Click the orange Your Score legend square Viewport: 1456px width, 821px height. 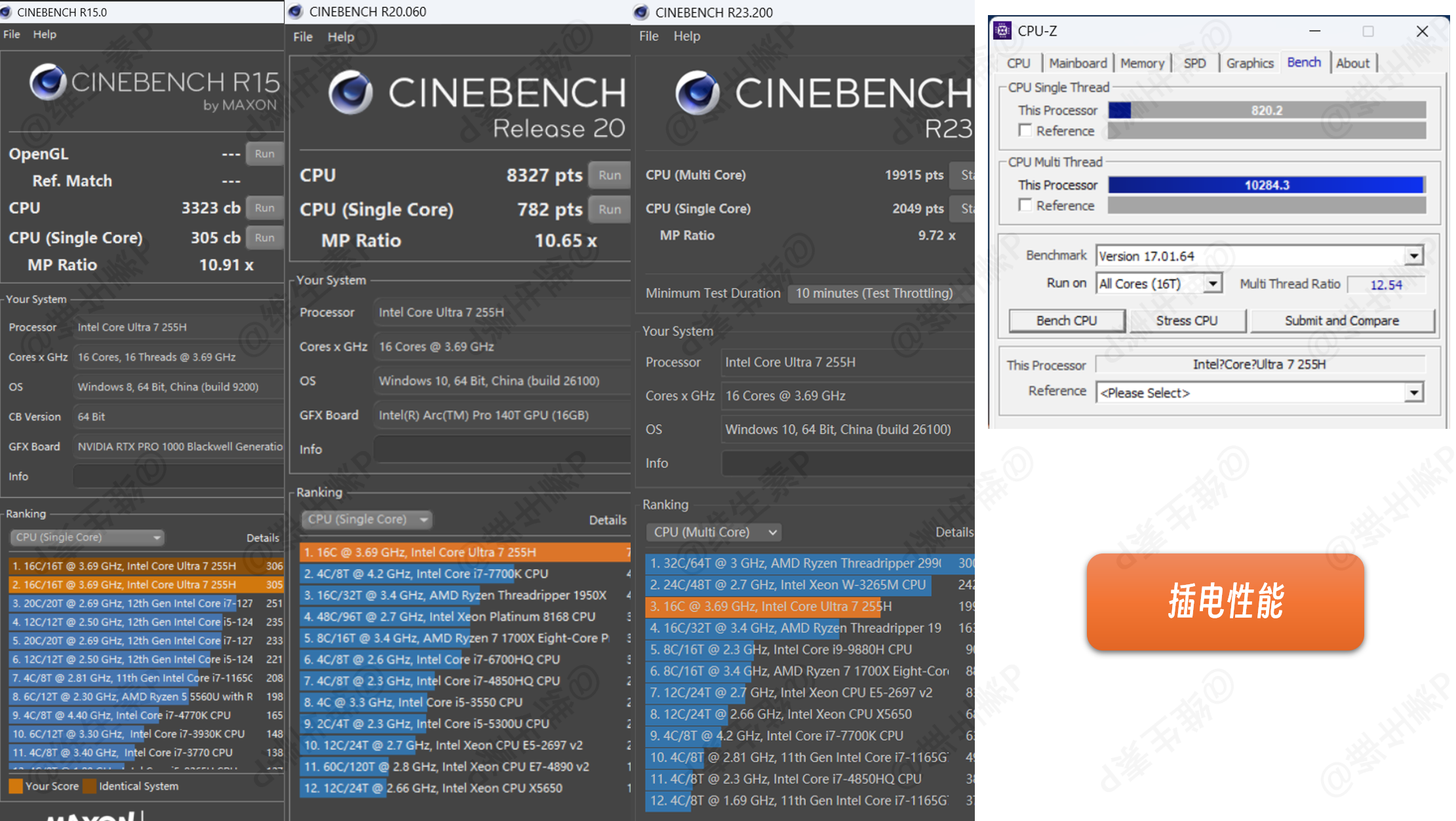[x=16, y=786]
